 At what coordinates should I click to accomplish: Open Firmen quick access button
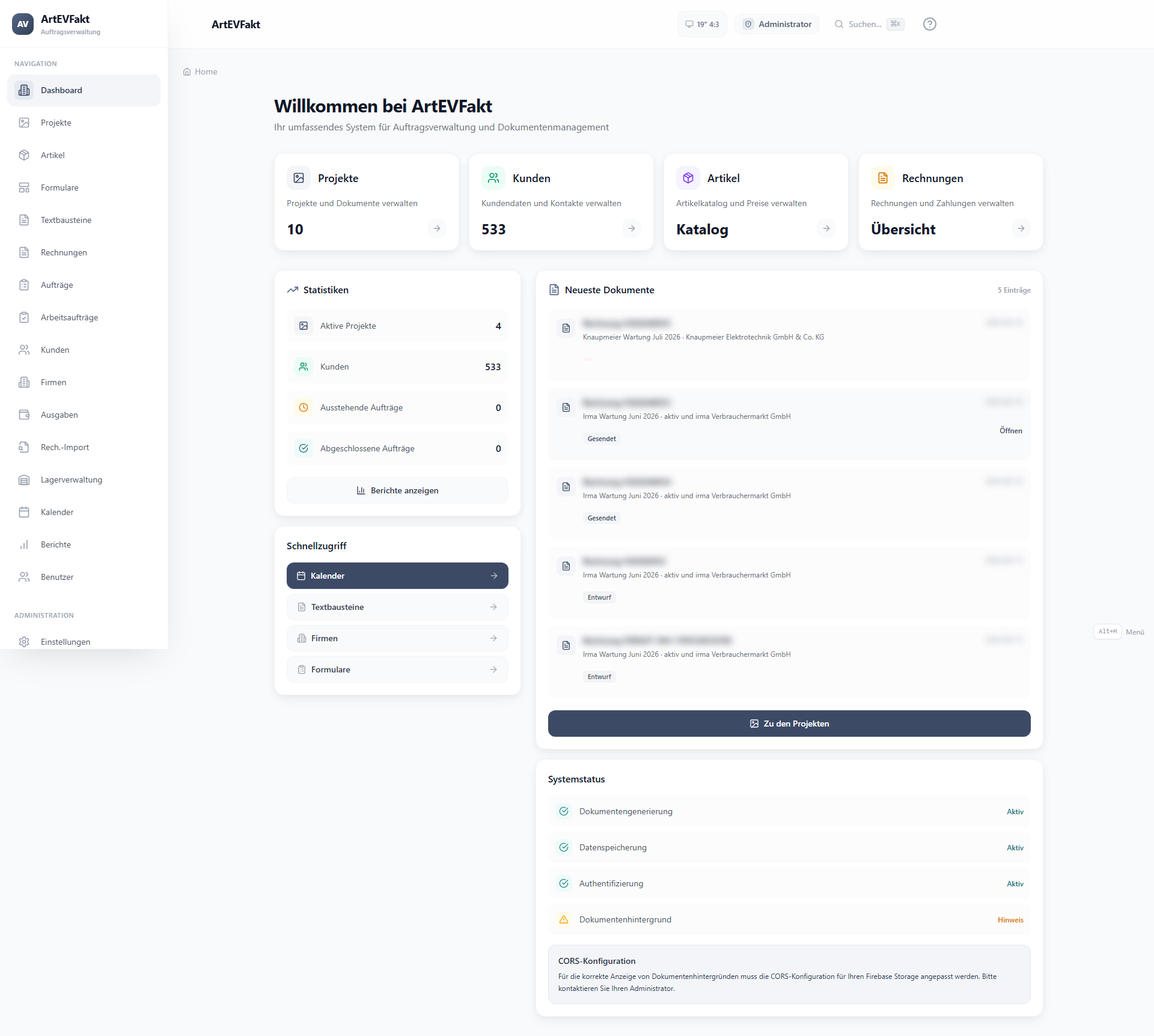coord(397,638)
